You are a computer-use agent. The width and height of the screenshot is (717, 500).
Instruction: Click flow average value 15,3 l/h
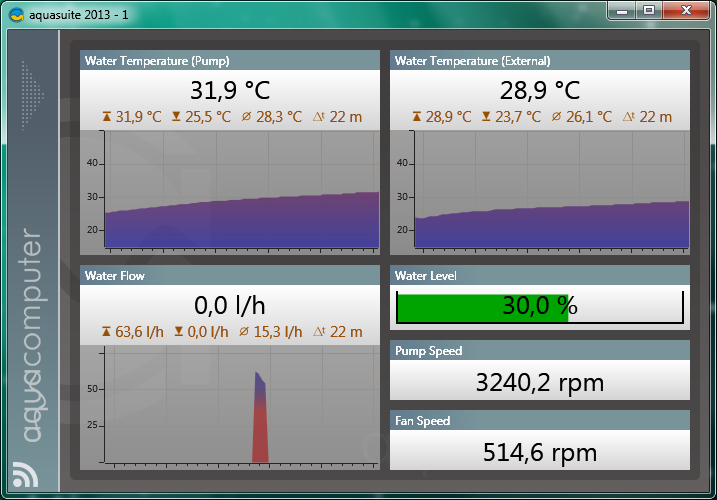point(278,332)
